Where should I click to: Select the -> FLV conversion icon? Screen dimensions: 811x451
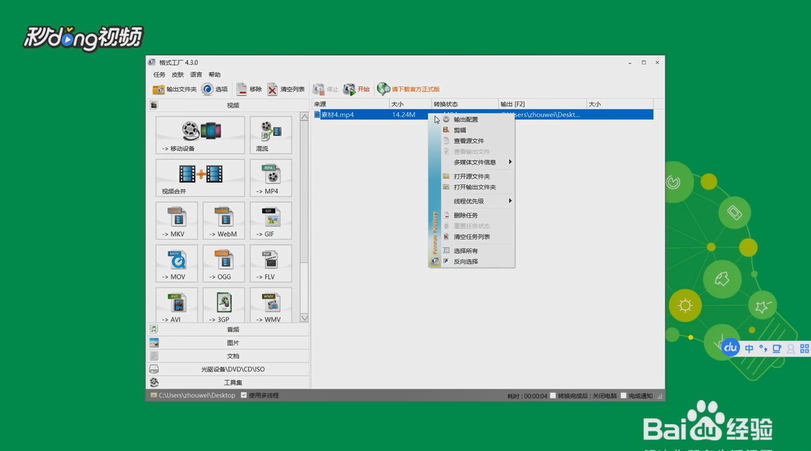271,264
